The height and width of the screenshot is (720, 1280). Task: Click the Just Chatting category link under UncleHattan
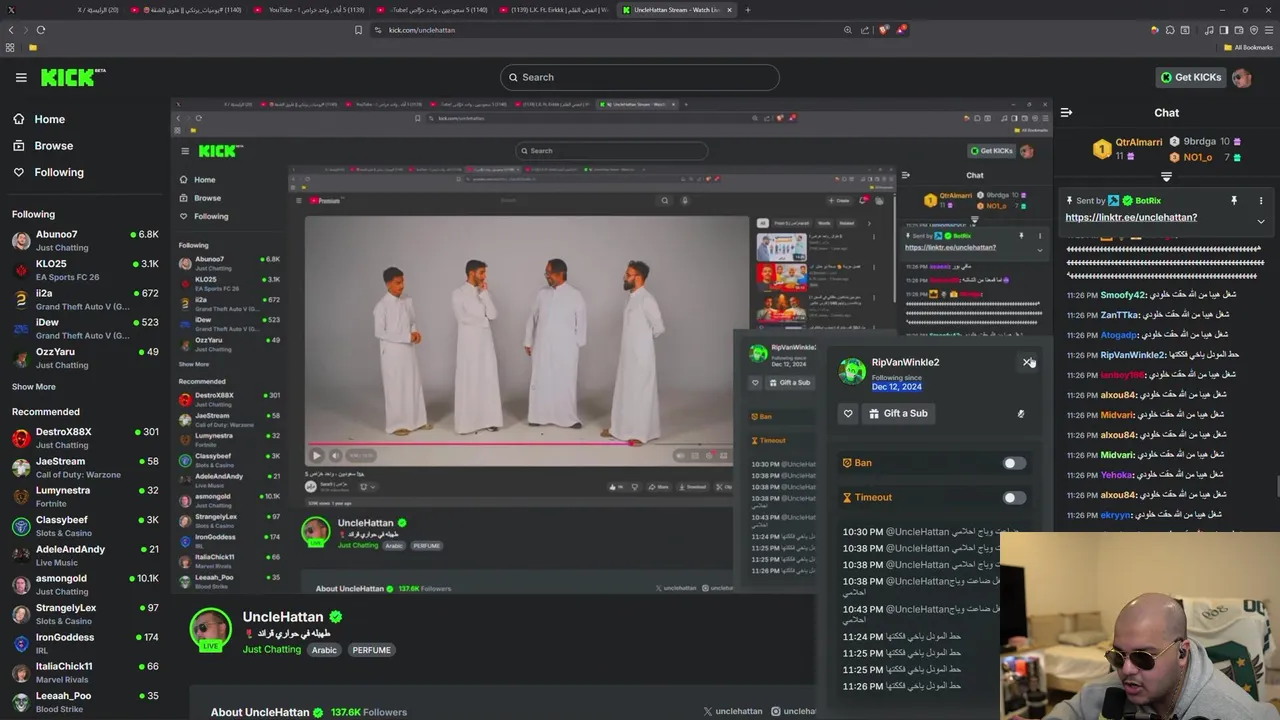tap(271, 650)
